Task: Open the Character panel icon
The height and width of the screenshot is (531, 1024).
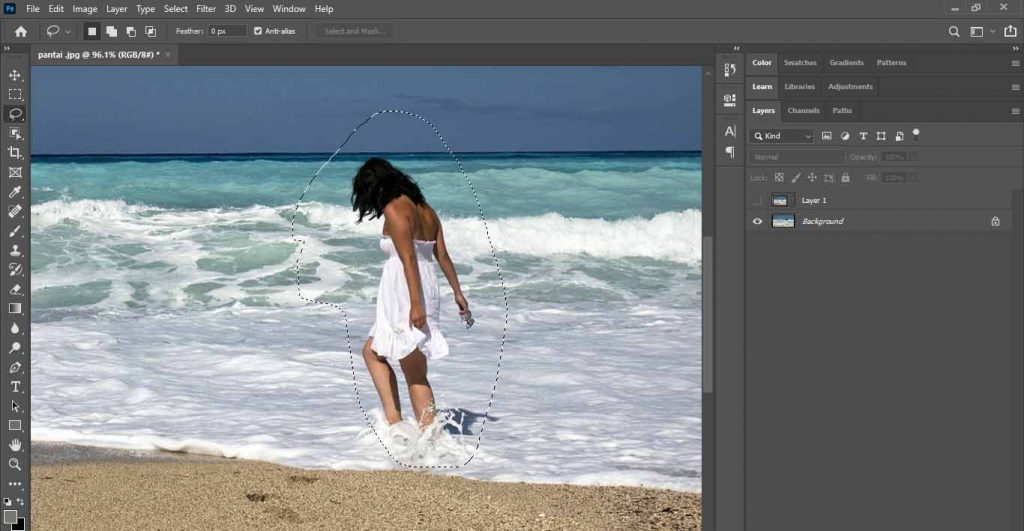Action: (730, 131)
